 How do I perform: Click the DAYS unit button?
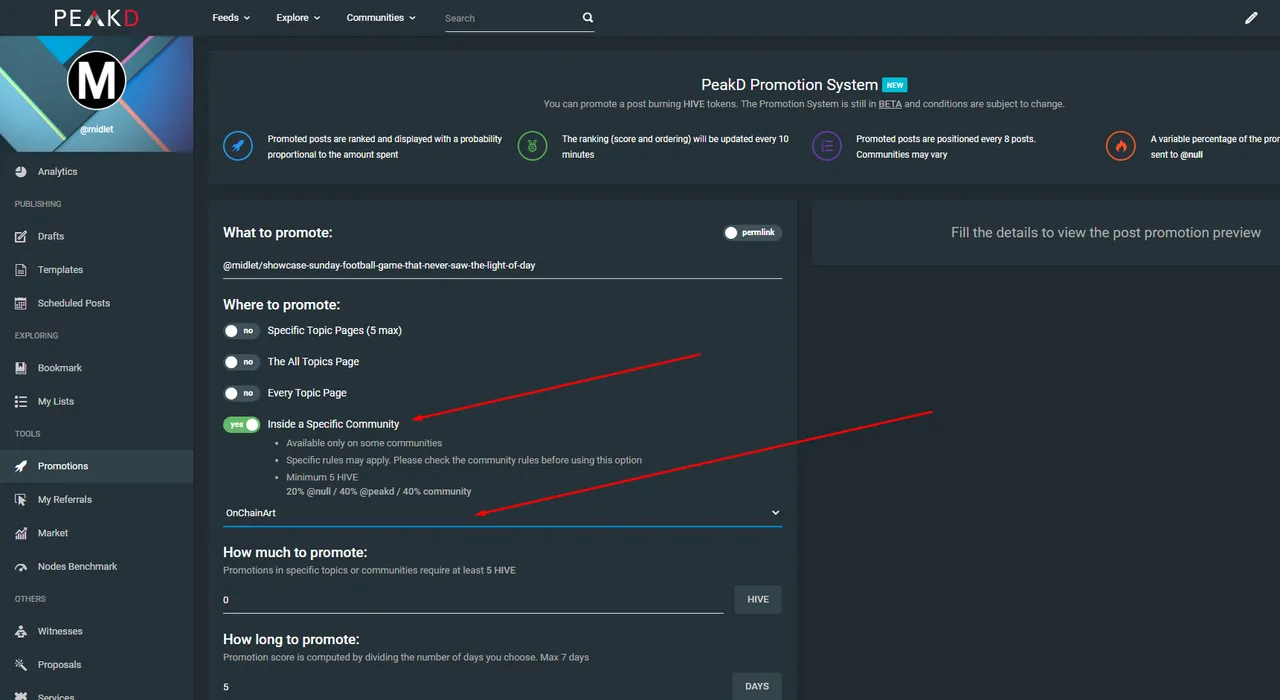tap(757, 687)
